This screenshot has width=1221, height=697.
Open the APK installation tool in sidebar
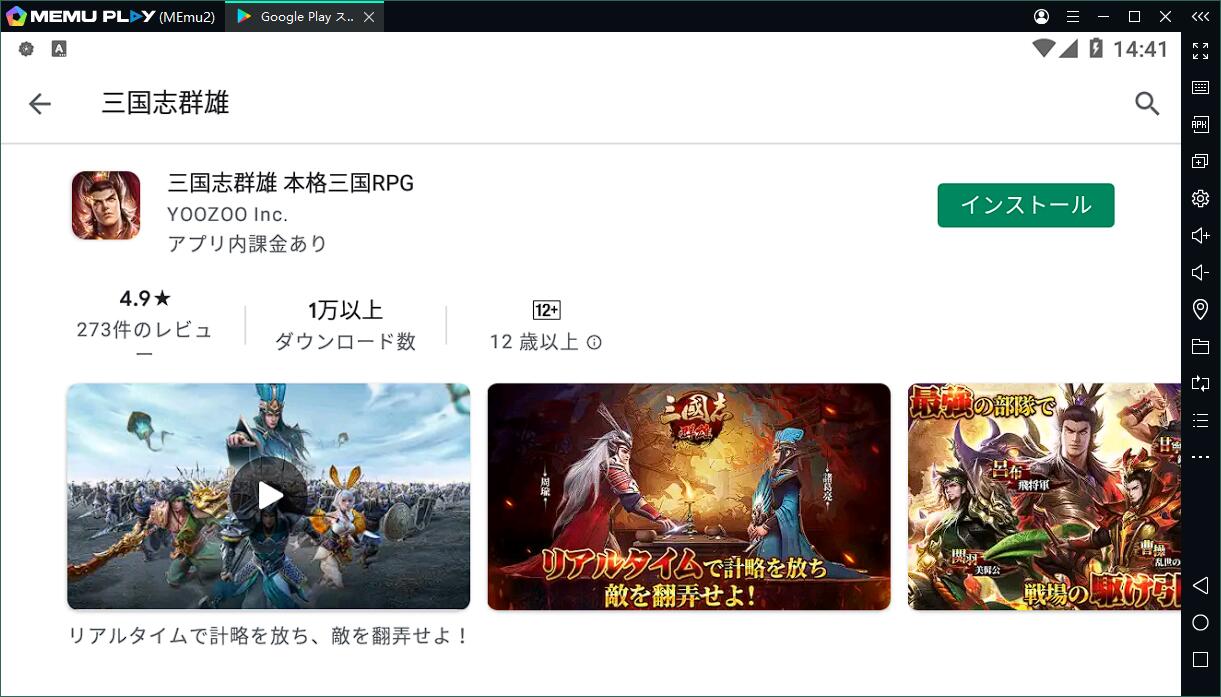[1199, 124]
